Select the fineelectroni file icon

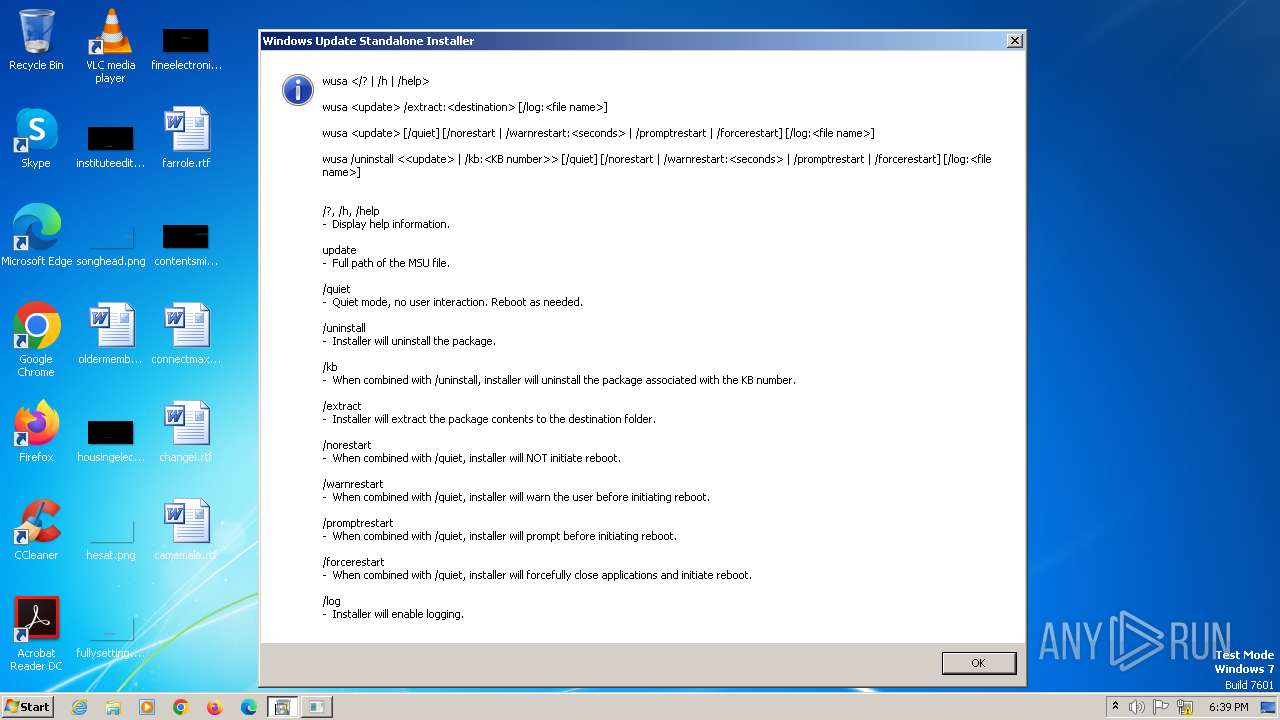pyautogui.click(x=186, y=48)
